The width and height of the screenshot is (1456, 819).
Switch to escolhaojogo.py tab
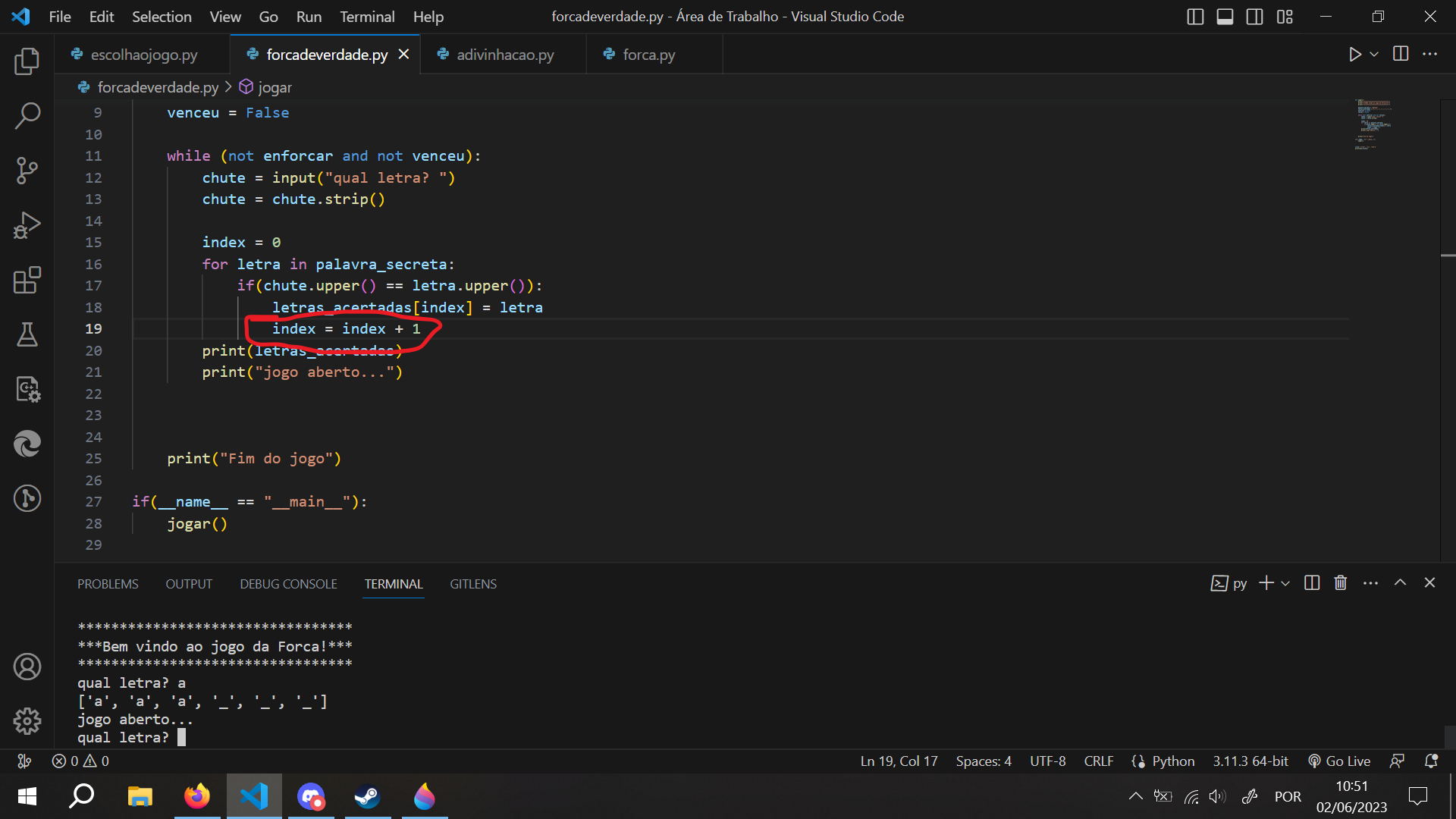point(143,55)
